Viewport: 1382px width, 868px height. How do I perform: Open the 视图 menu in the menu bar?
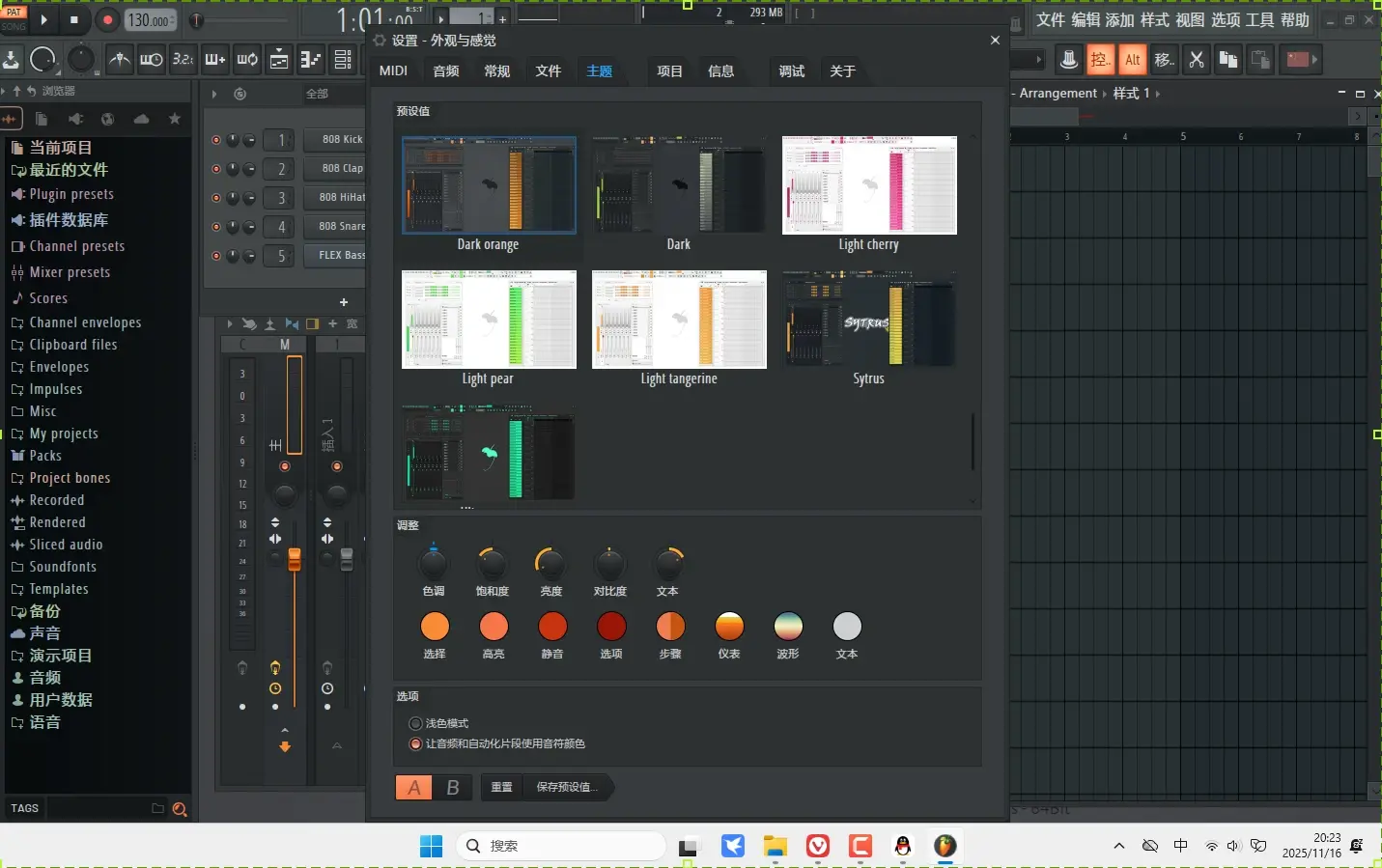1190,19
